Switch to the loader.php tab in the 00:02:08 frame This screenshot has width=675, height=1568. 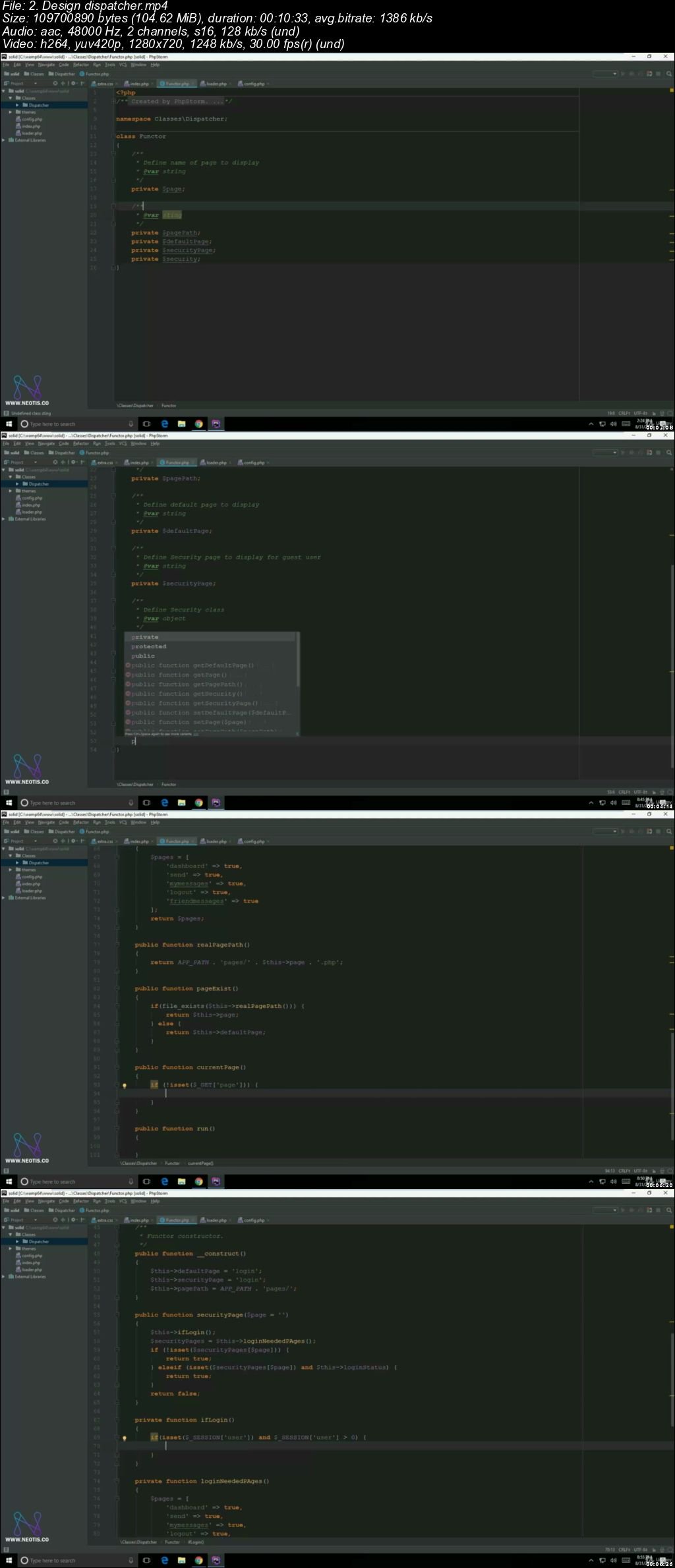(216, 84)
